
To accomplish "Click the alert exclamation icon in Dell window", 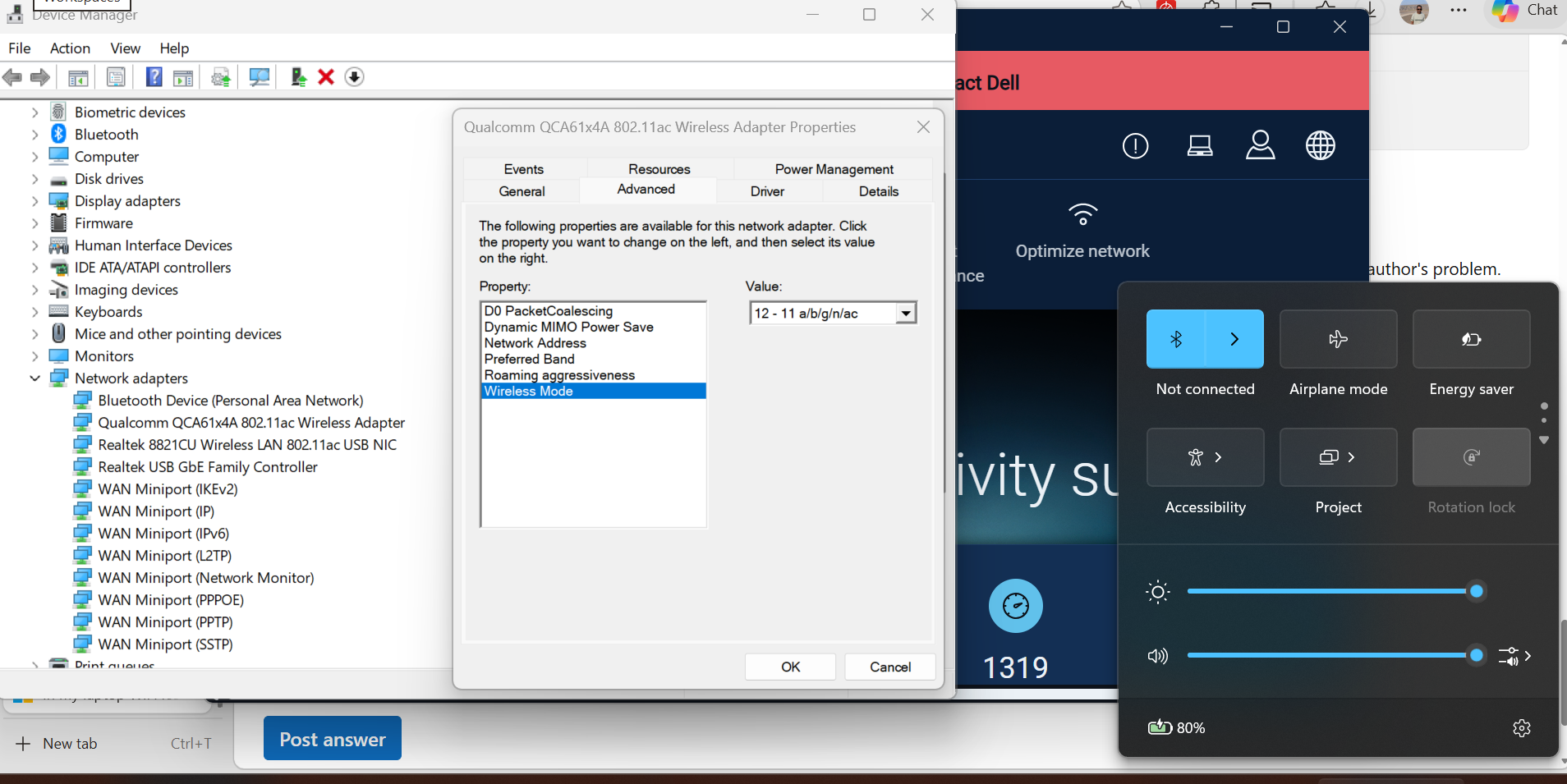I will tap(1135, 146).
